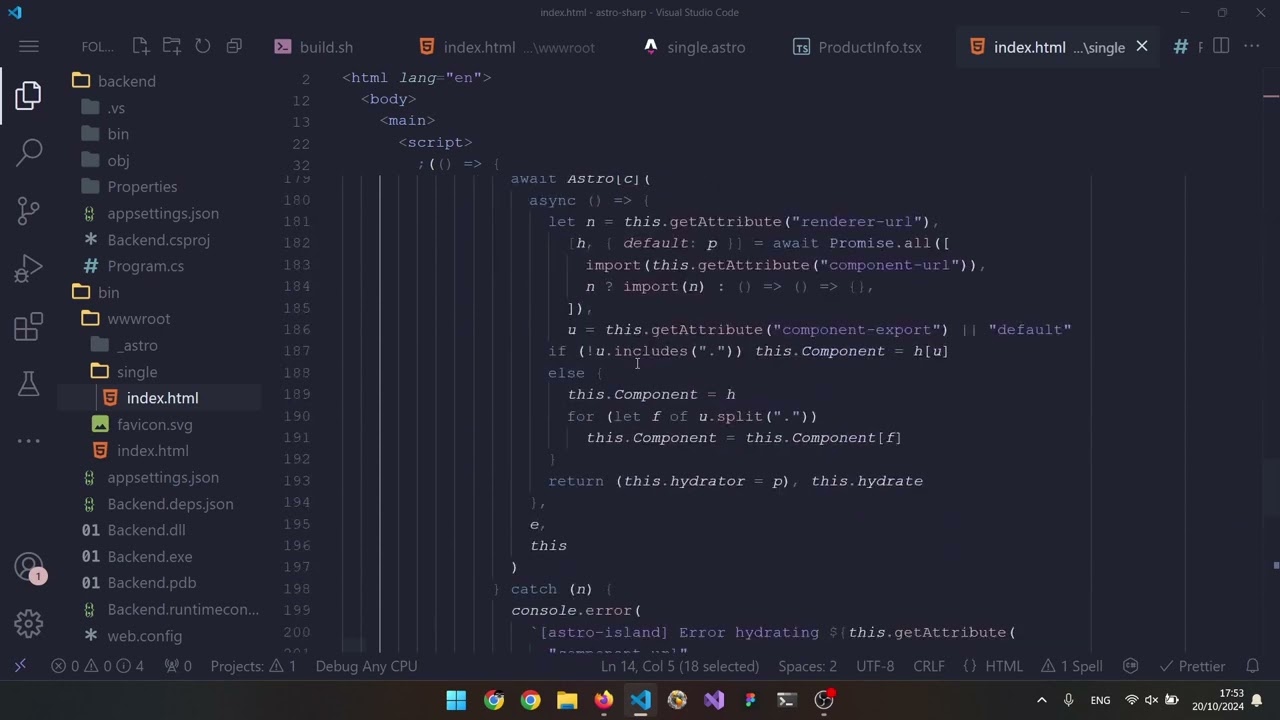Show additional views via ellipsis in activity bar
Screen dimensions: 1280x720
[28, 440]
